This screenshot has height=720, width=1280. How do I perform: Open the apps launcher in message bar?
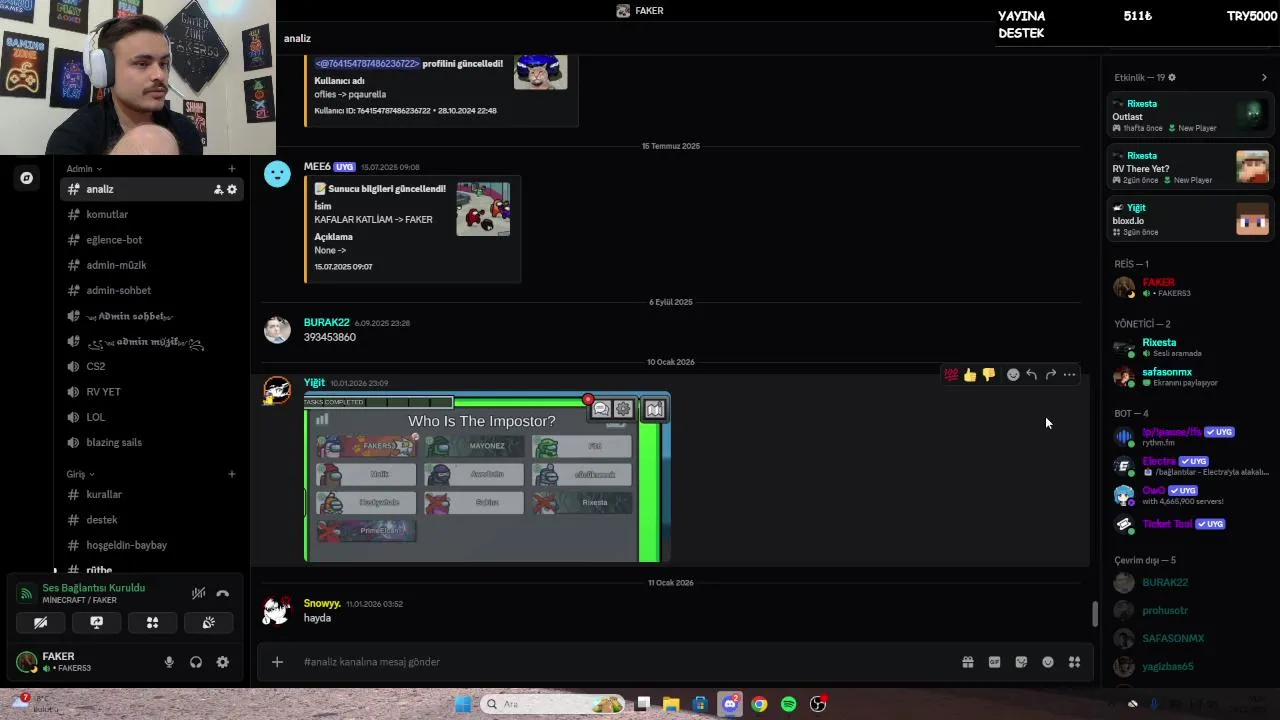point(1074,662)
